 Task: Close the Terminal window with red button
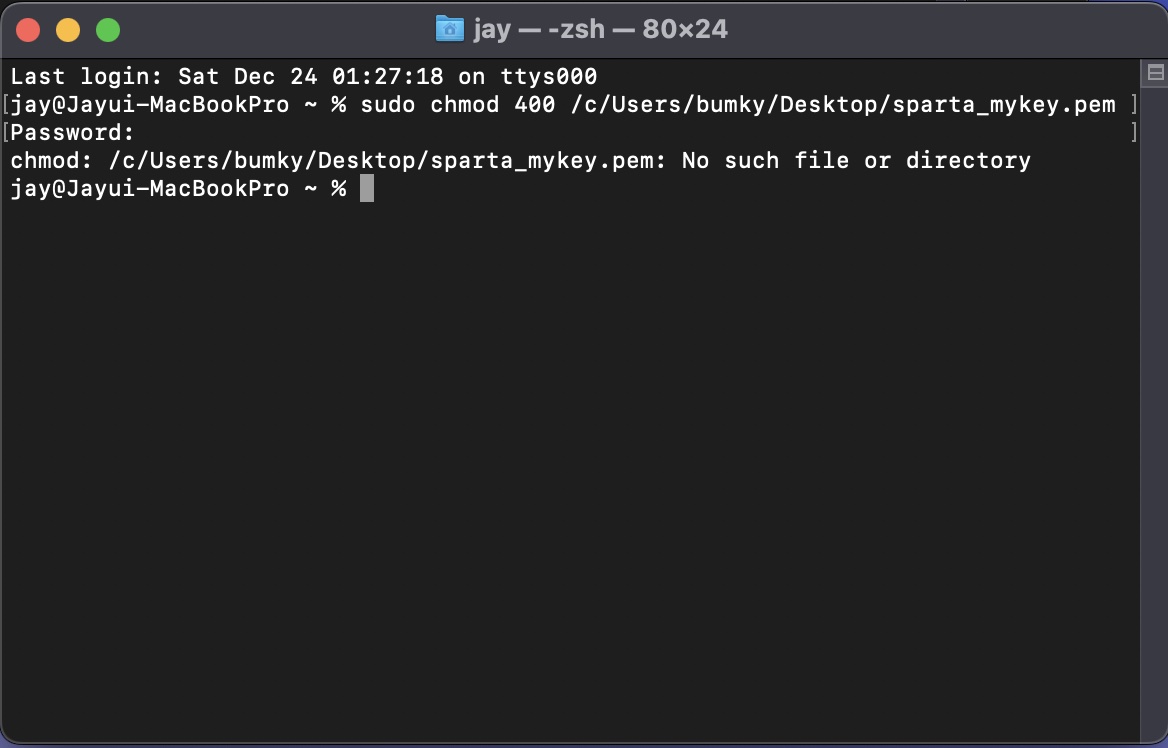28,31
